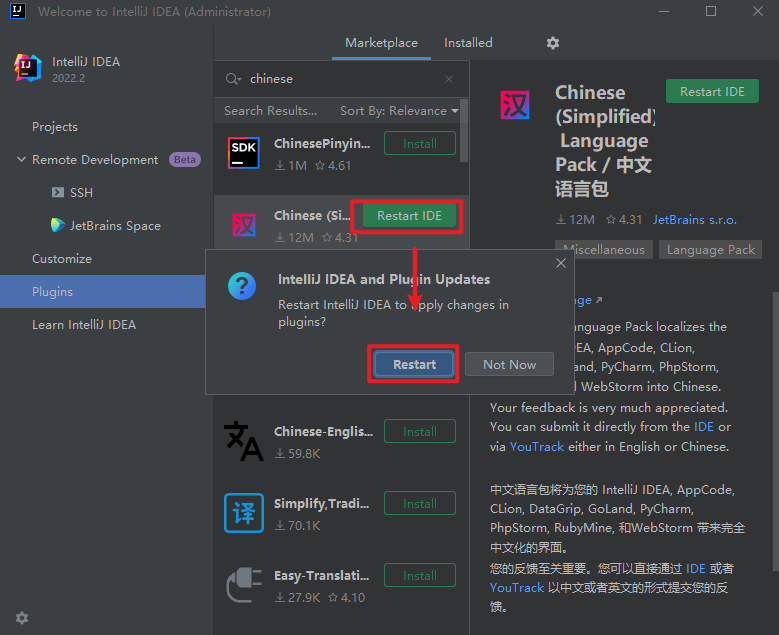Click the plugin search input field

pyautogui.click(x=343, y=79)
